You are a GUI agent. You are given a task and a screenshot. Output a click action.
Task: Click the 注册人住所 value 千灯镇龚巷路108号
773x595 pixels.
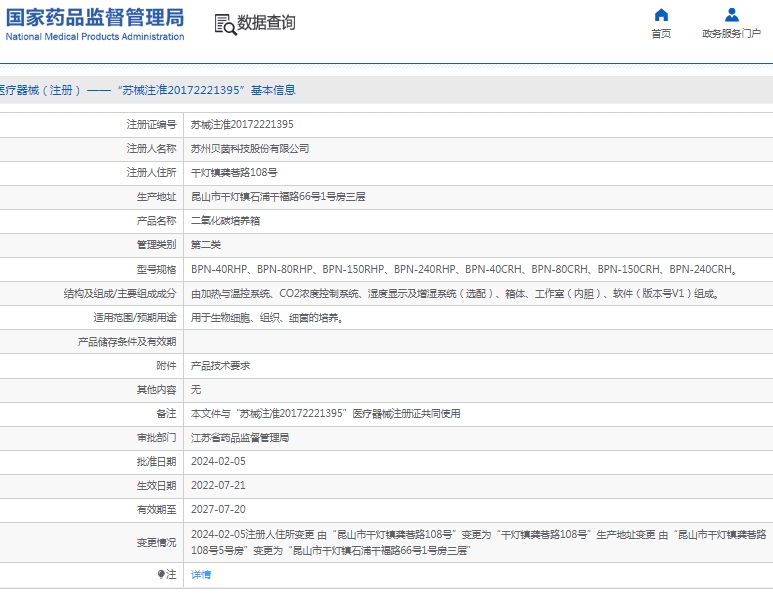pos(234,173)
